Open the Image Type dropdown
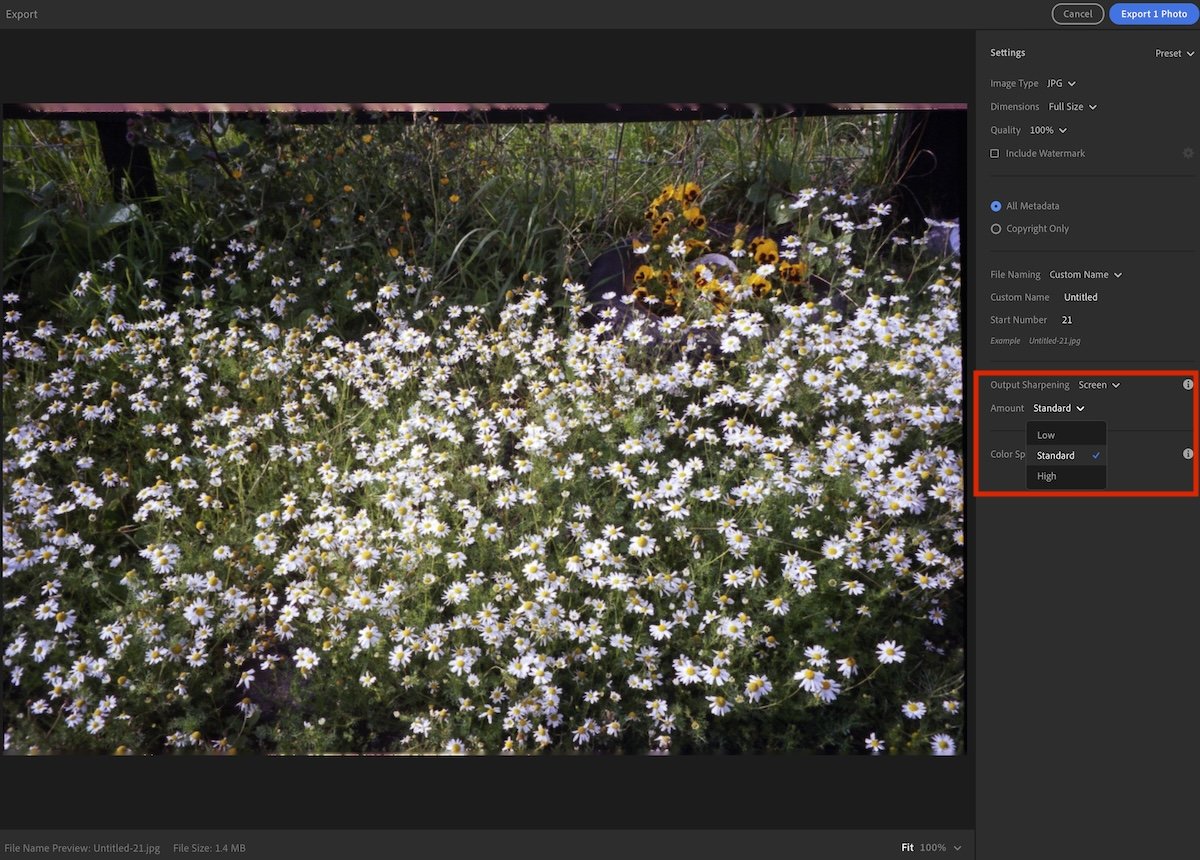The width and height of the screenshot is (1200, 860). pyautogui.click(x=1055, y=83)
